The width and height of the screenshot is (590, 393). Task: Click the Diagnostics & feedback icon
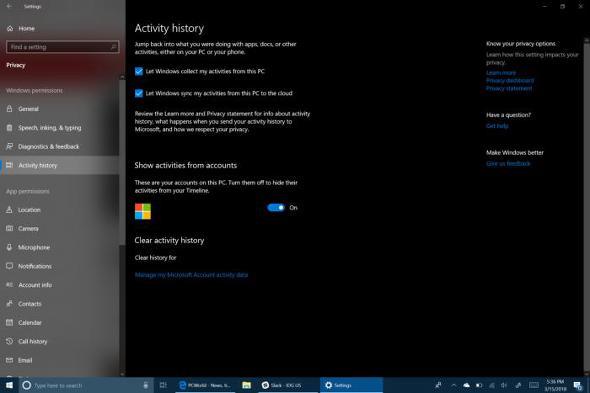pos(9,146)
